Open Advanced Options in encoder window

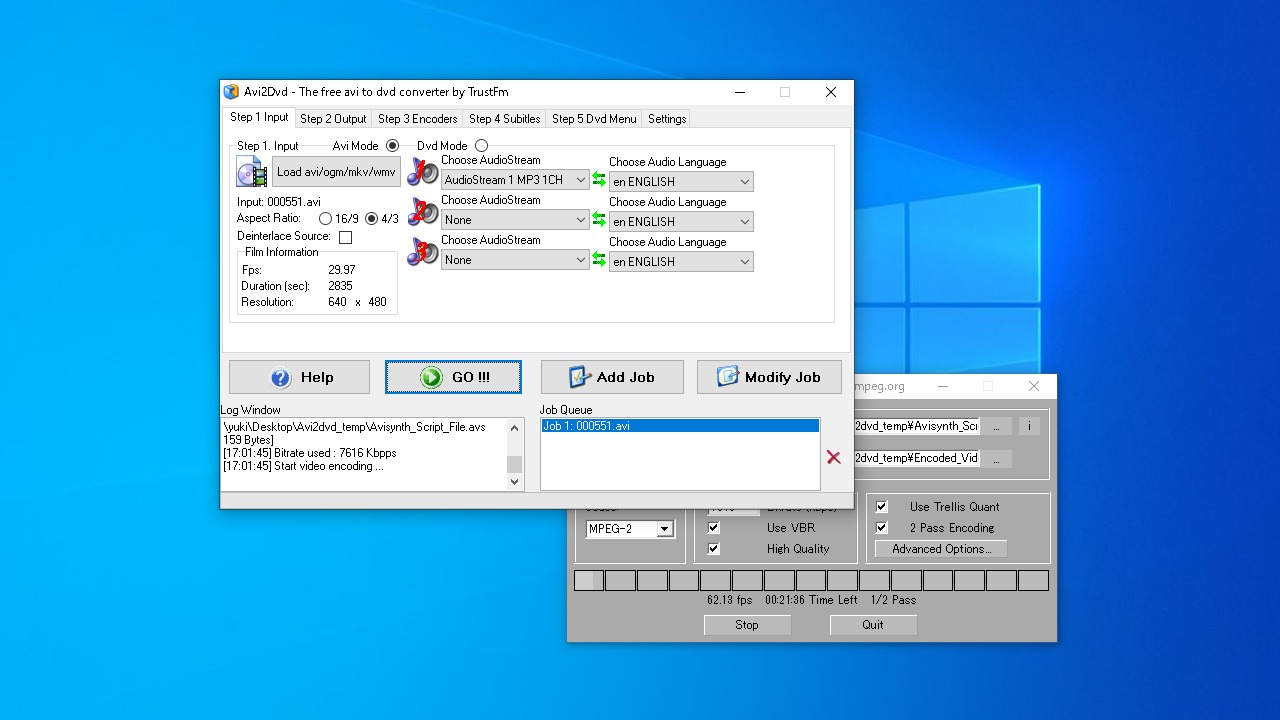[941, 549]
